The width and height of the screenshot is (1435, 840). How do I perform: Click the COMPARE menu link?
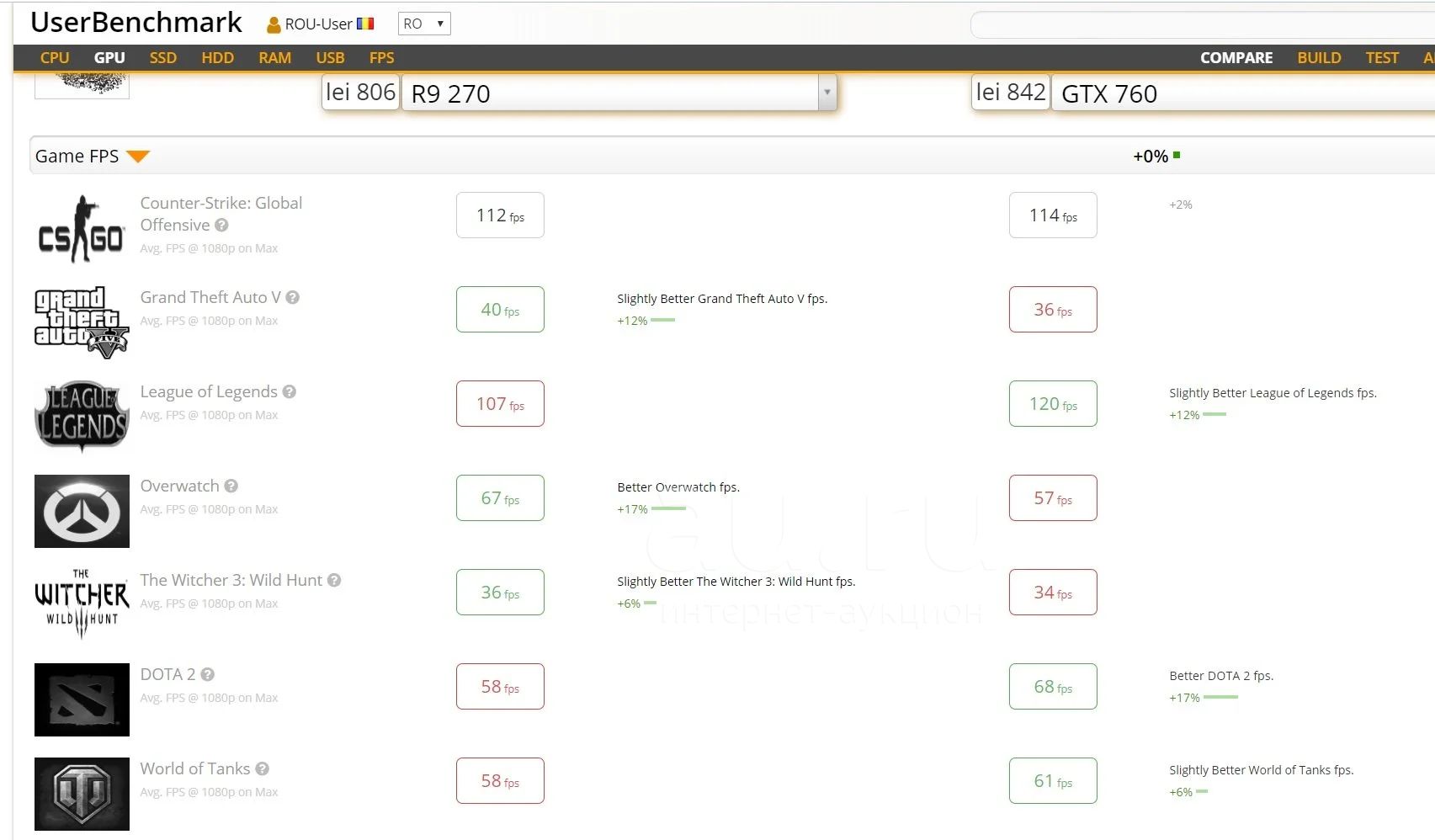pyautogui.click(x=1236, y=57)
